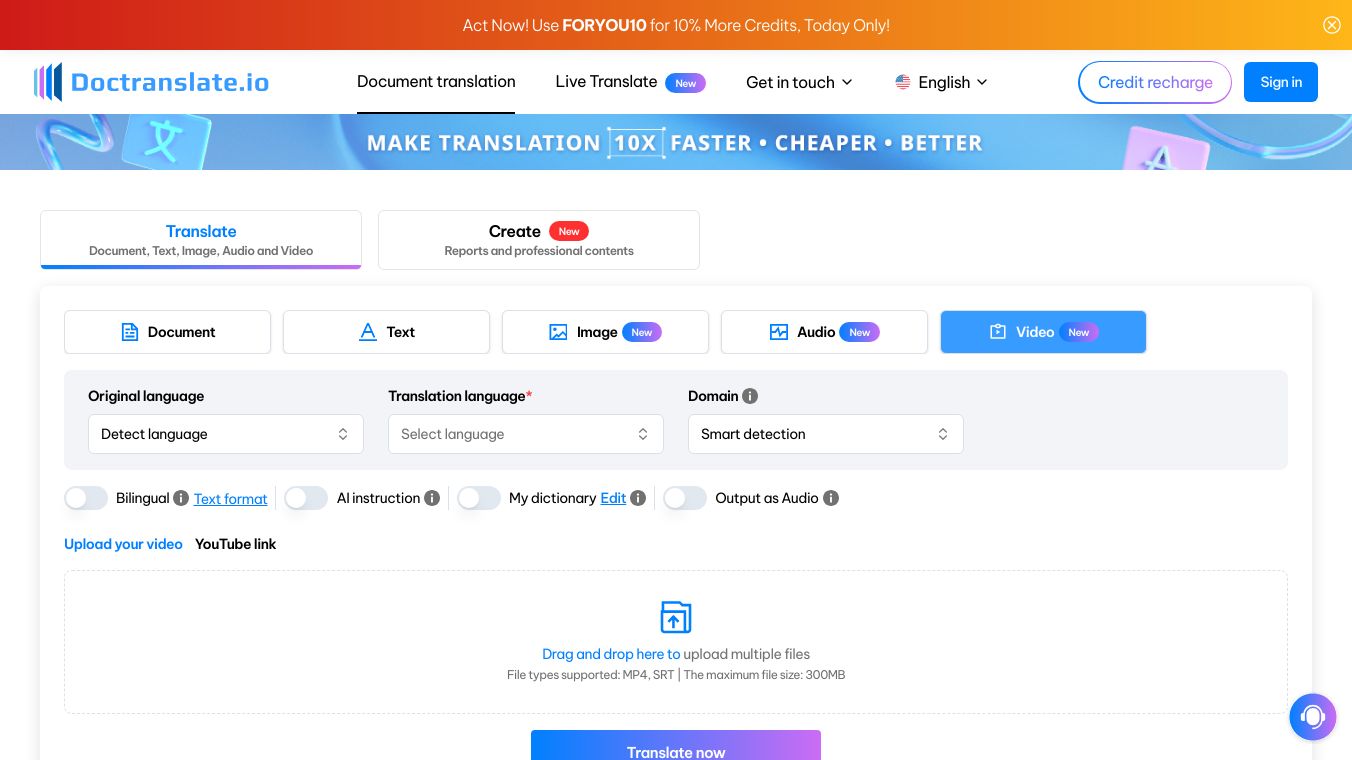Screen dimensions: 1352x760
Task: Select the Audio translation type
Action: coord(824,332)
